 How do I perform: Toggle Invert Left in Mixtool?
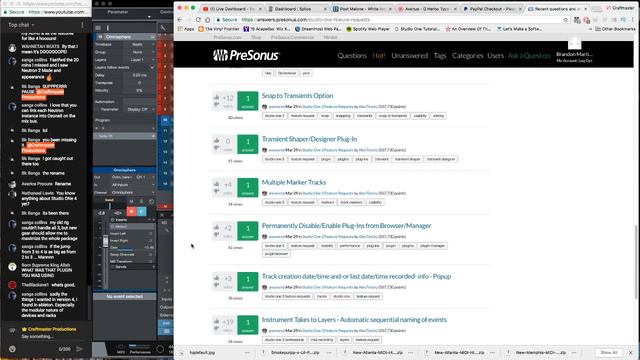tap(150, 233)
